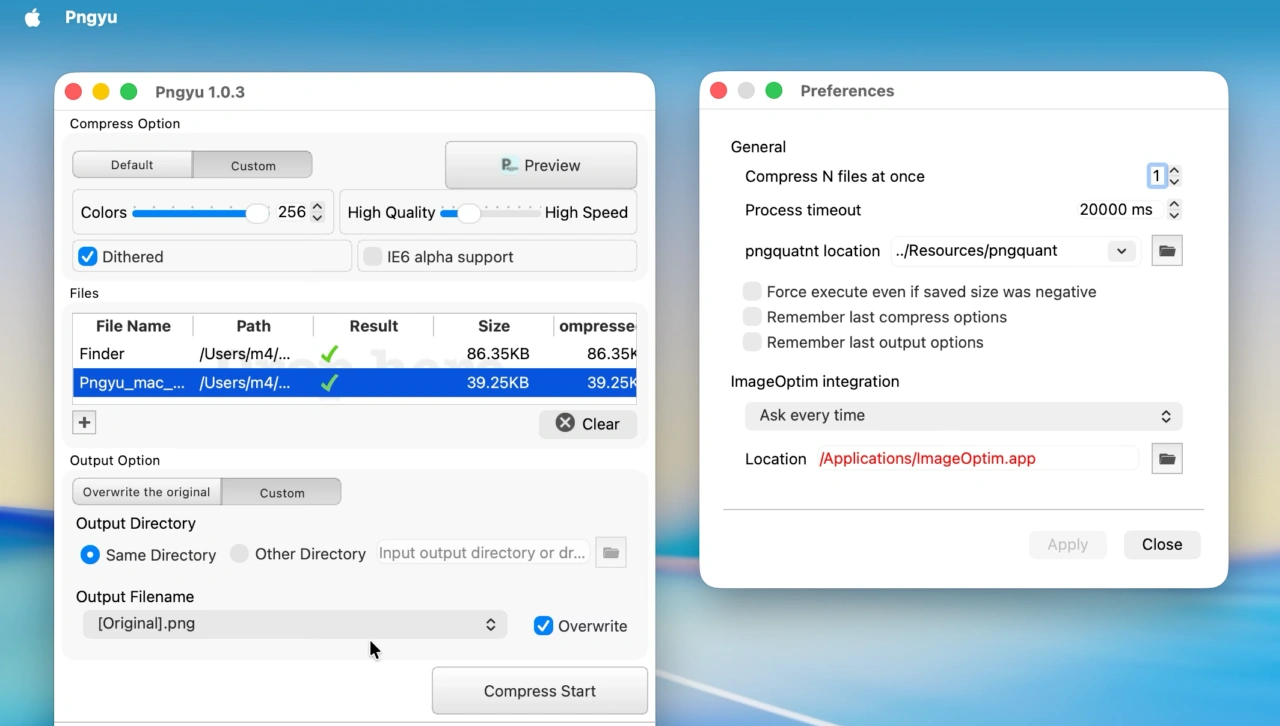Switch to the Default compress option tab
Image resolution: width=1280 pixels, height=726 pixels.
click(x=131, y=164)
